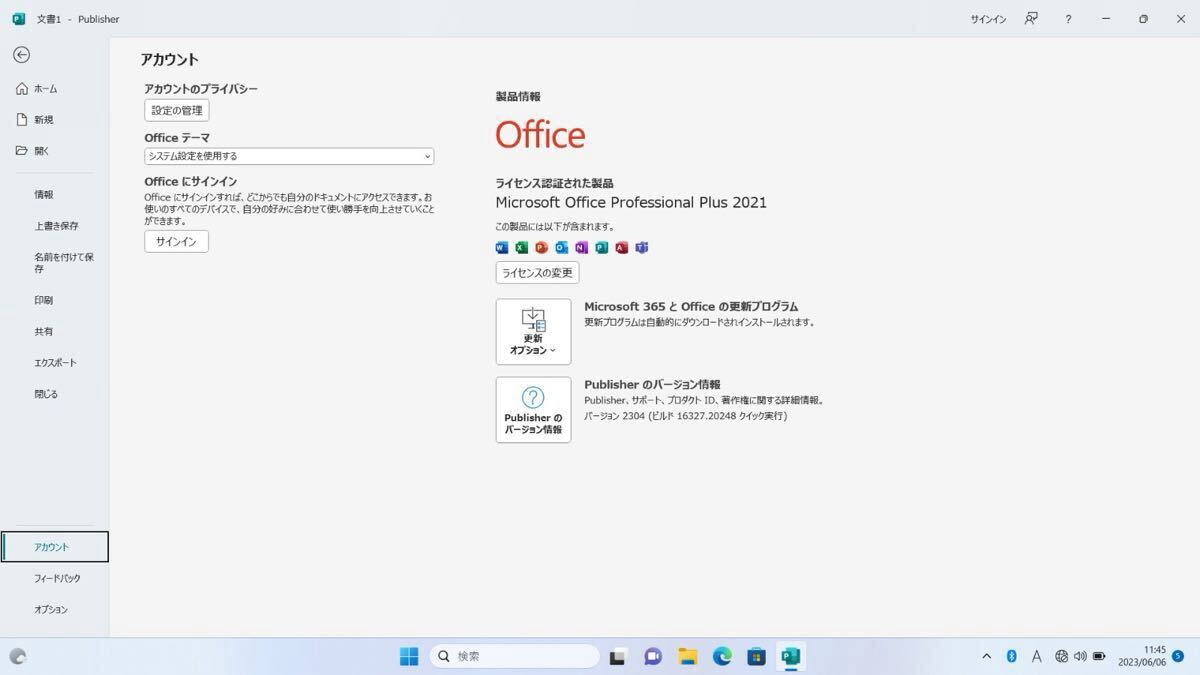Show hidden tray icons chevron
Image resolution: width=1200 pixels, height=675 pixels.
987,657
